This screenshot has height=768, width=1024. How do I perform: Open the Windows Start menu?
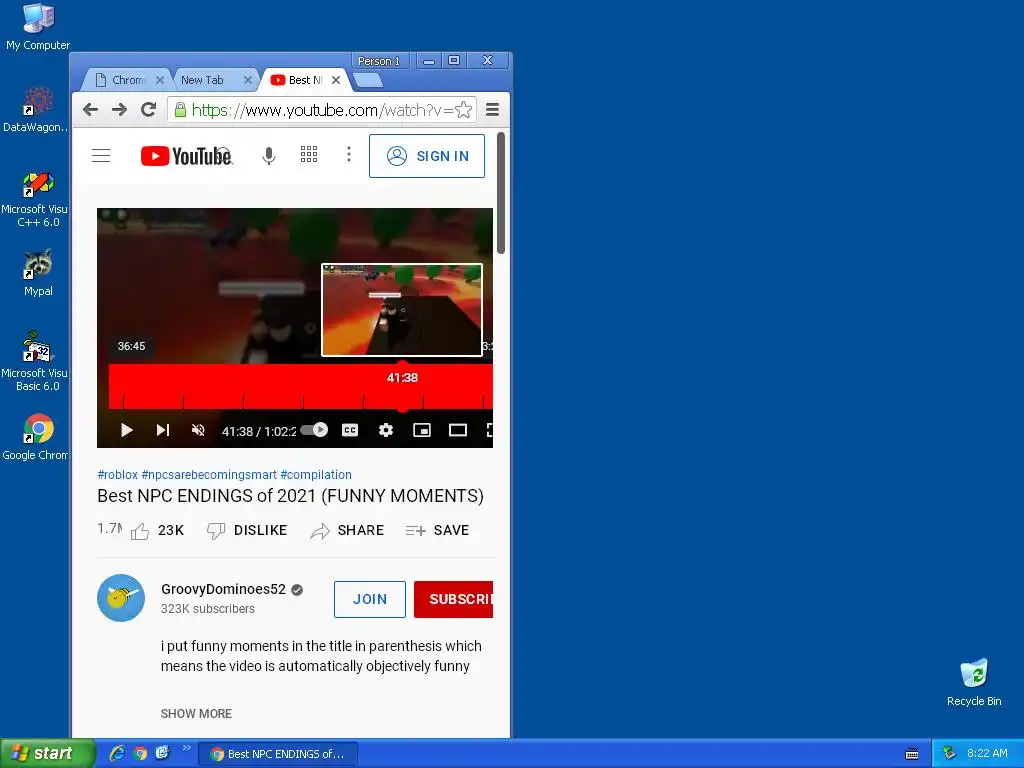click(47, 754)
